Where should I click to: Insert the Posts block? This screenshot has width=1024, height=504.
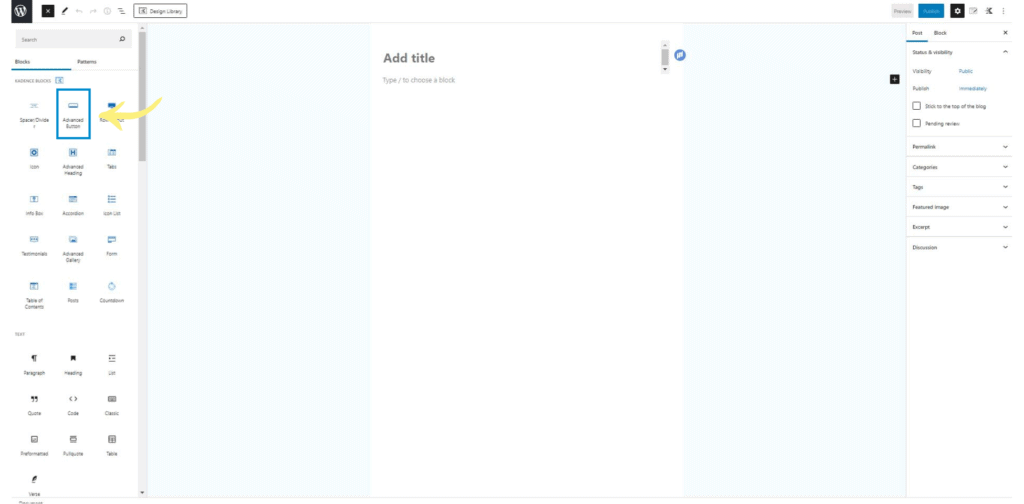point(73,292)
